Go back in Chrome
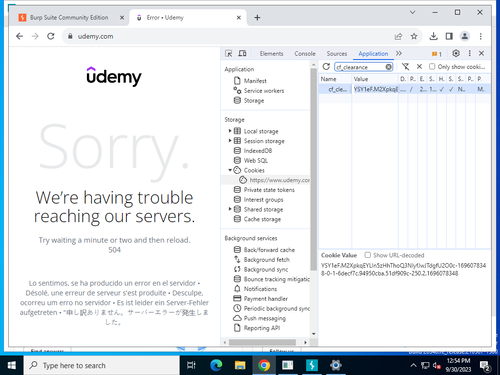The image size is (500, 375). point(20,36)
